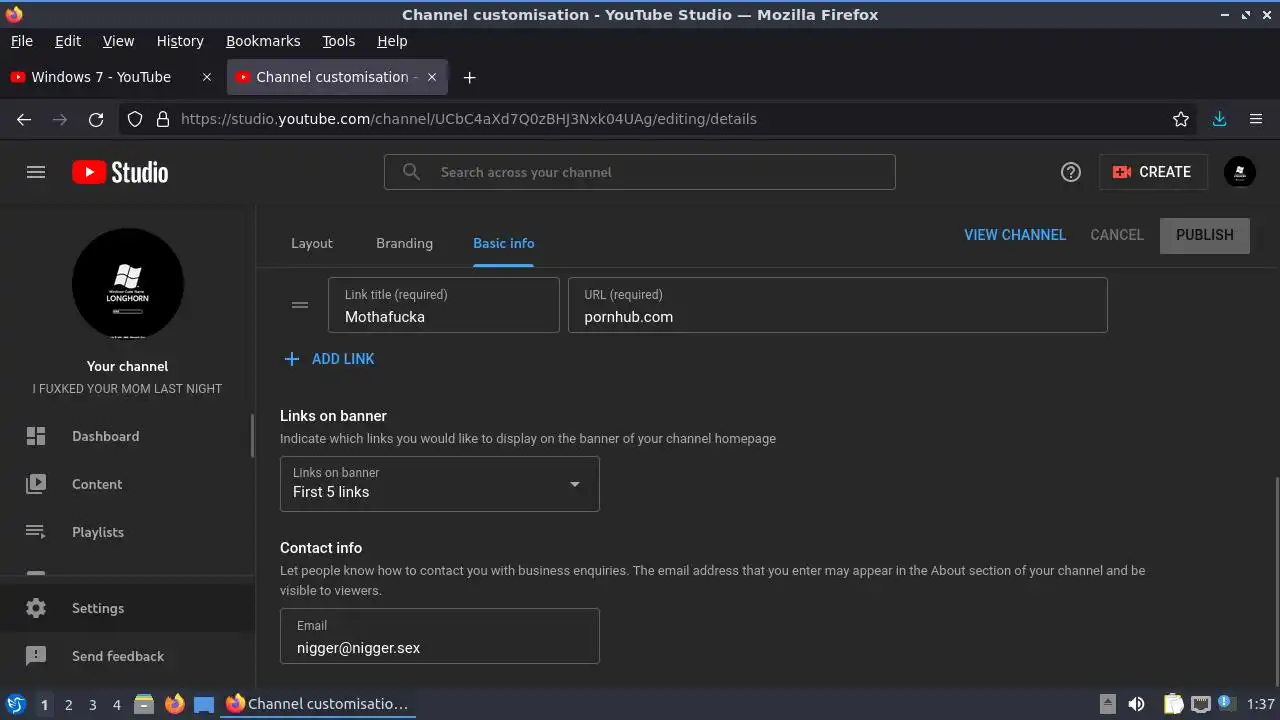Click the Dashboard sidebar icon
This screenshot has width=1280, height=720.
coord(36,436)
